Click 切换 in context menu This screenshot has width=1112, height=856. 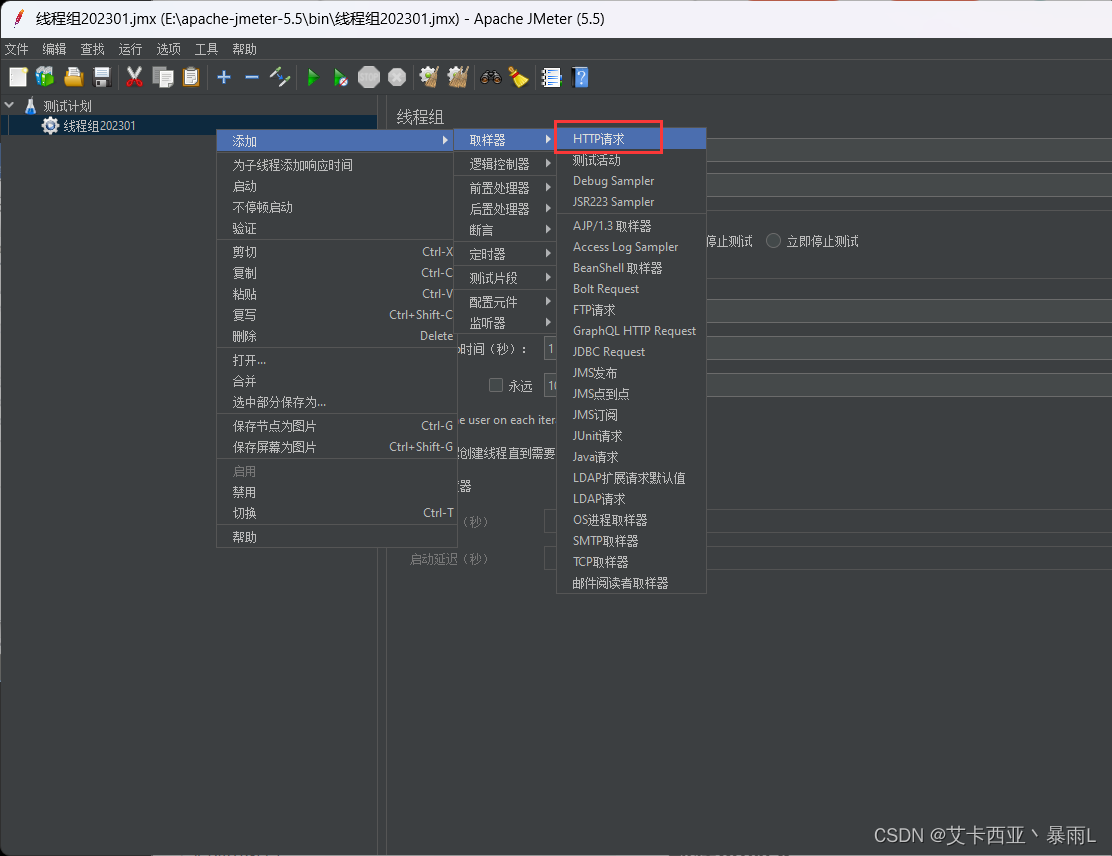point(335,513)
